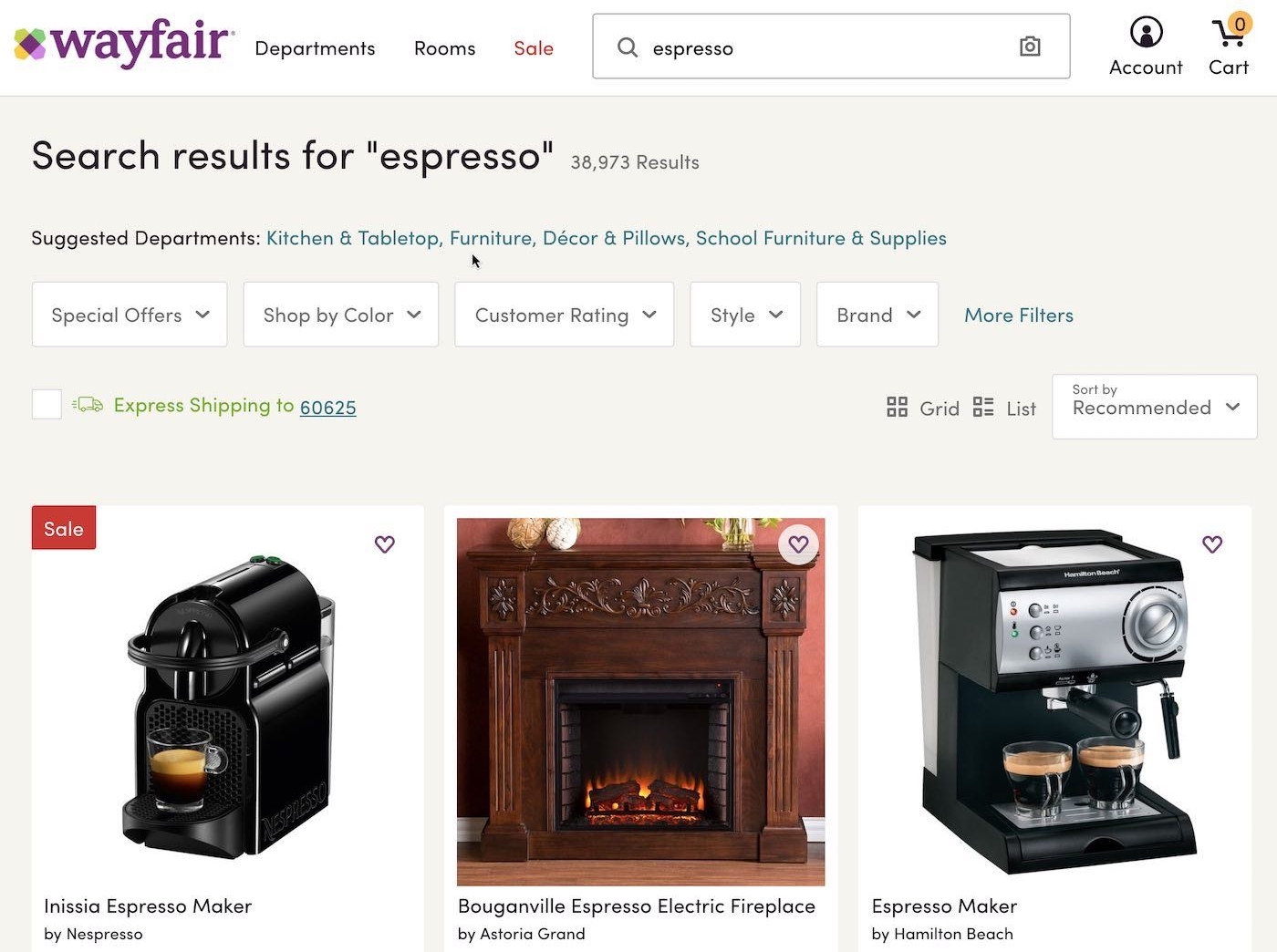This screenshot has width=1277, height=952.
Task: Click the More Filters link
Action: tap(1019, 316)
